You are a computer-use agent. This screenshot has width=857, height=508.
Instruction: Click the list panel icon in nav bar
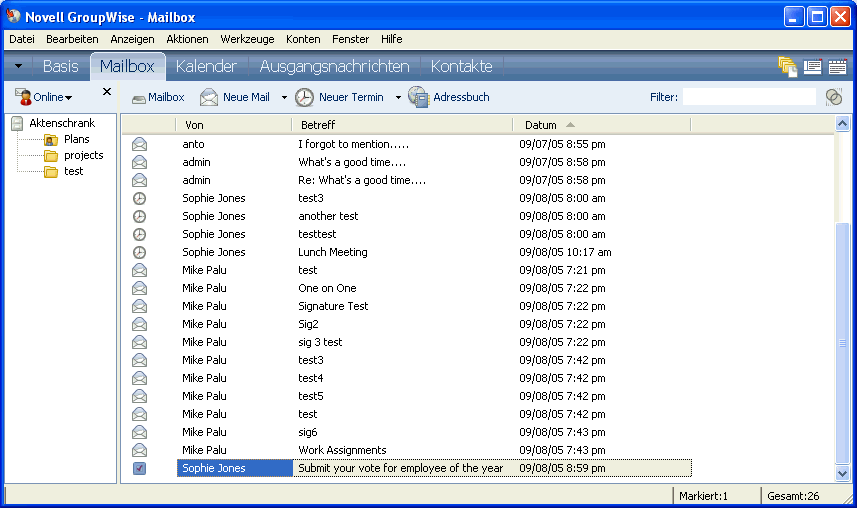[x=813, y=67]
